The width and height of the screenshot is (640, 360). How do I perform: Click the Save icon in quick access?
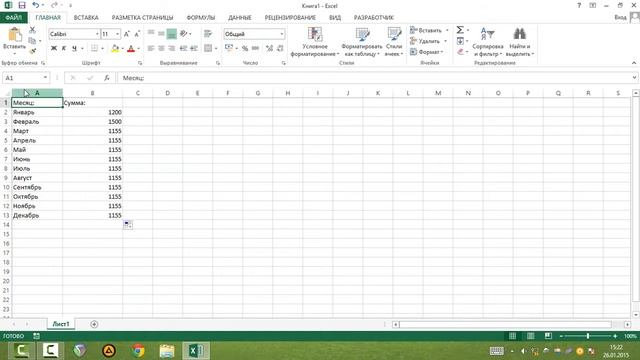pyautogui.click(x=22, y=5)
